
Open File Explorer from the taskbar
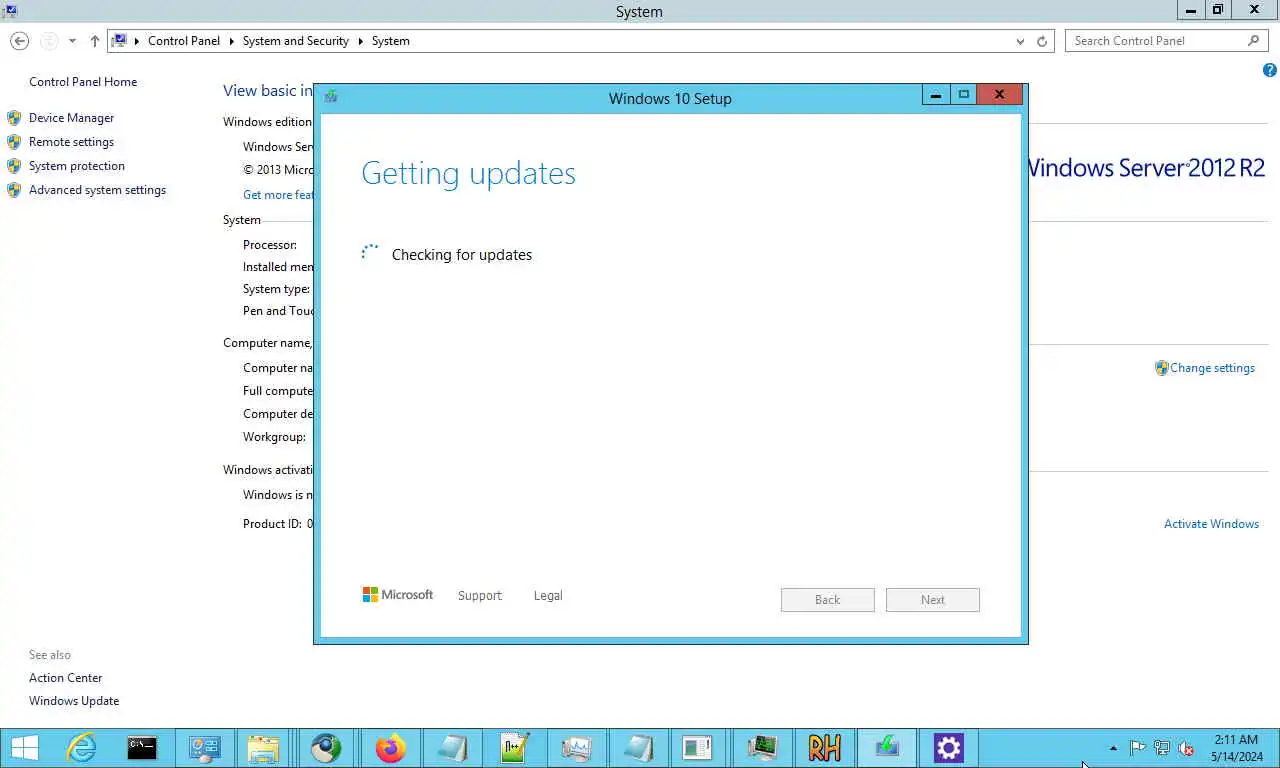tap(263, 748)
